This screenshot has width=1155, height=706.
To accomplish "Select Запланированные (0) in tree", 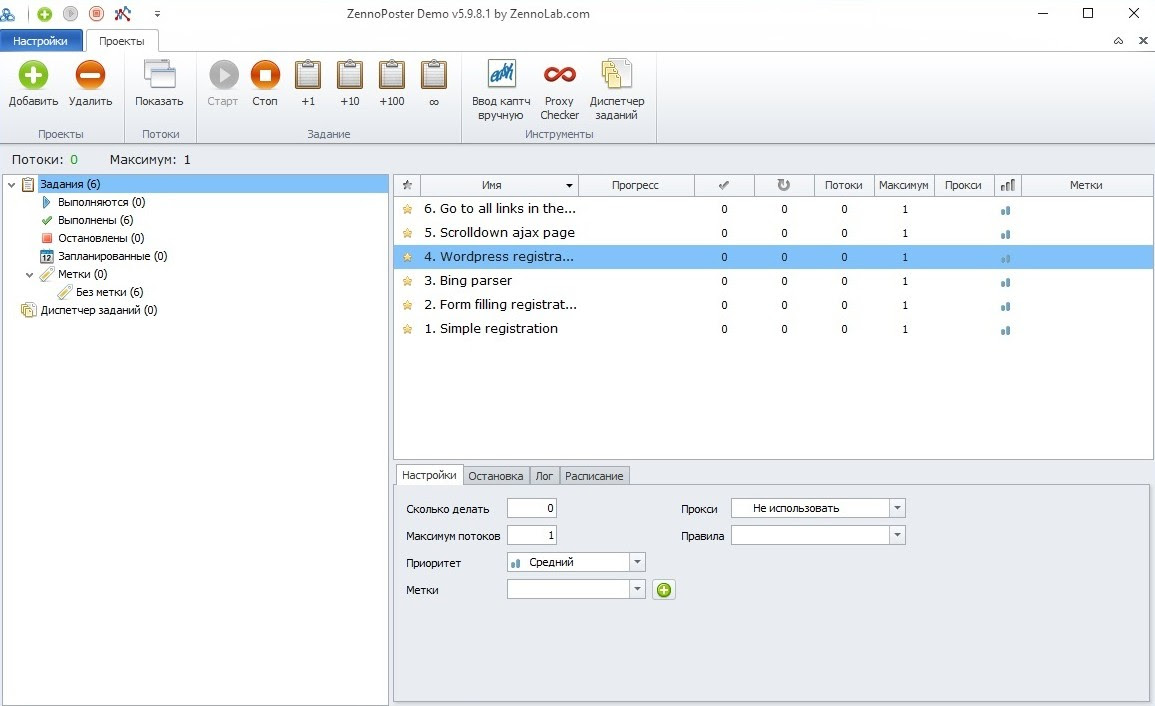I will [113, 256].
